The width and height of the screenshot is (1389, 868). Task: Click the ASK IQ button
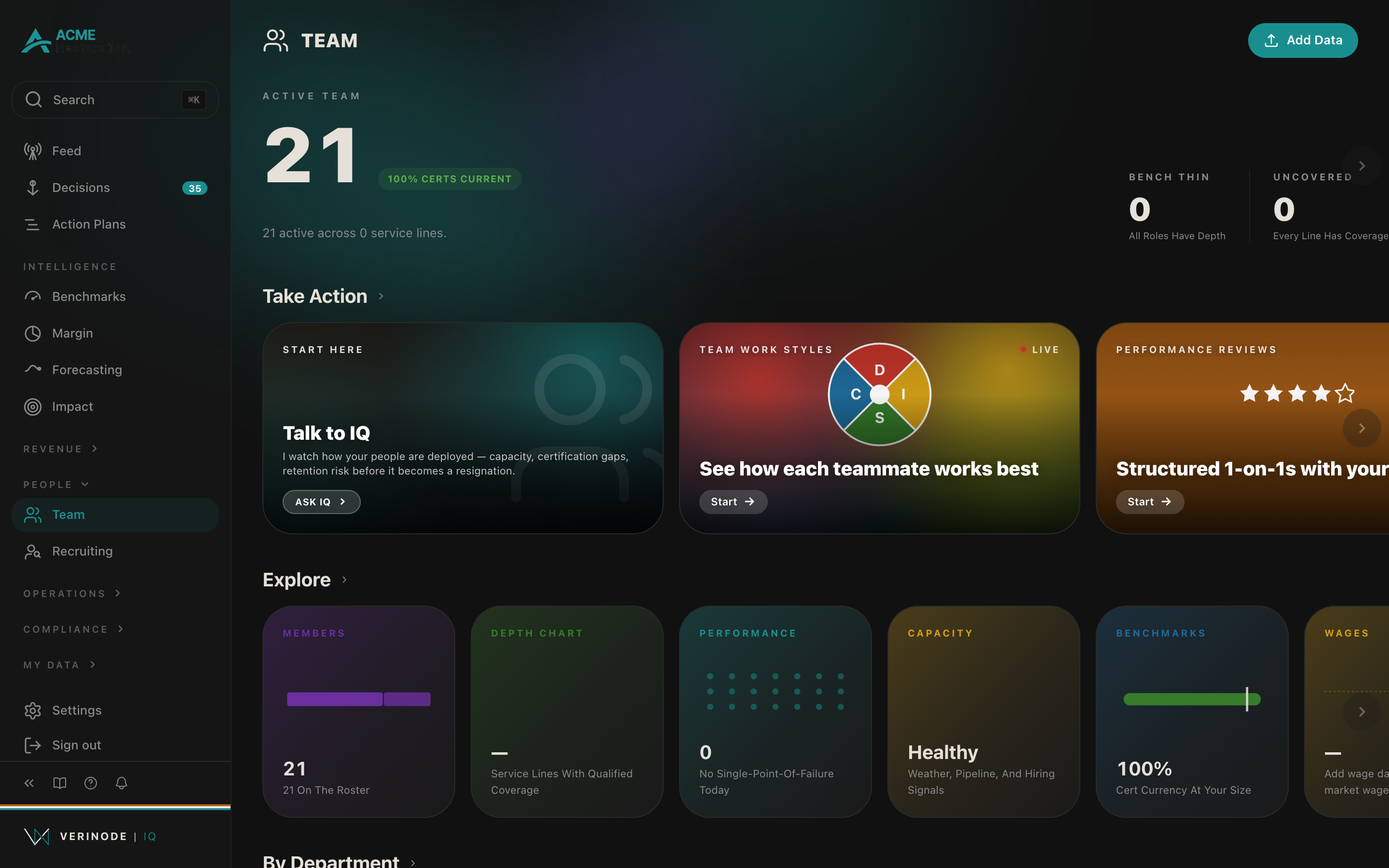(321, 502)
